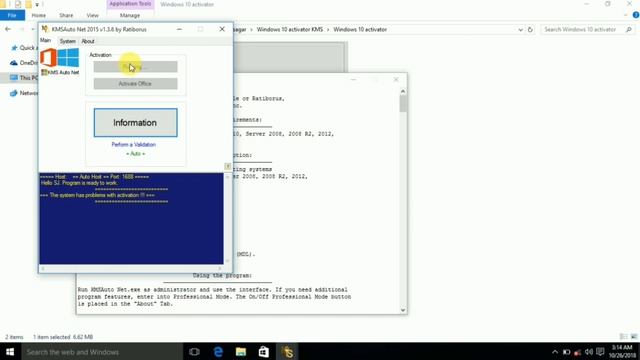Open the View ribbon tab in File Explorer

click(93, 15)
